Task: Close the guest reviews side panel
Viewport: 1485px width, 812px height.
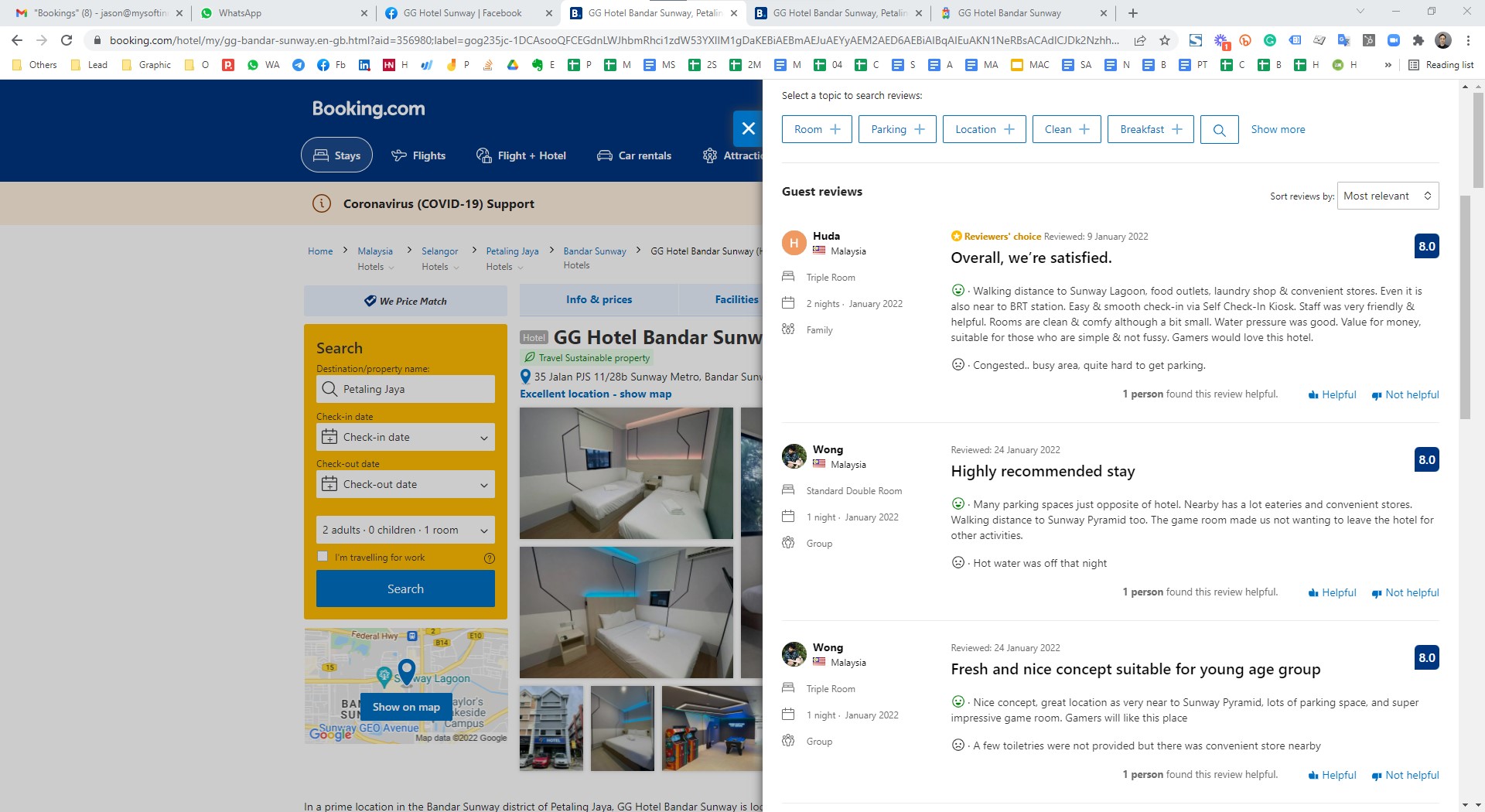Action: tap(748, 128)
